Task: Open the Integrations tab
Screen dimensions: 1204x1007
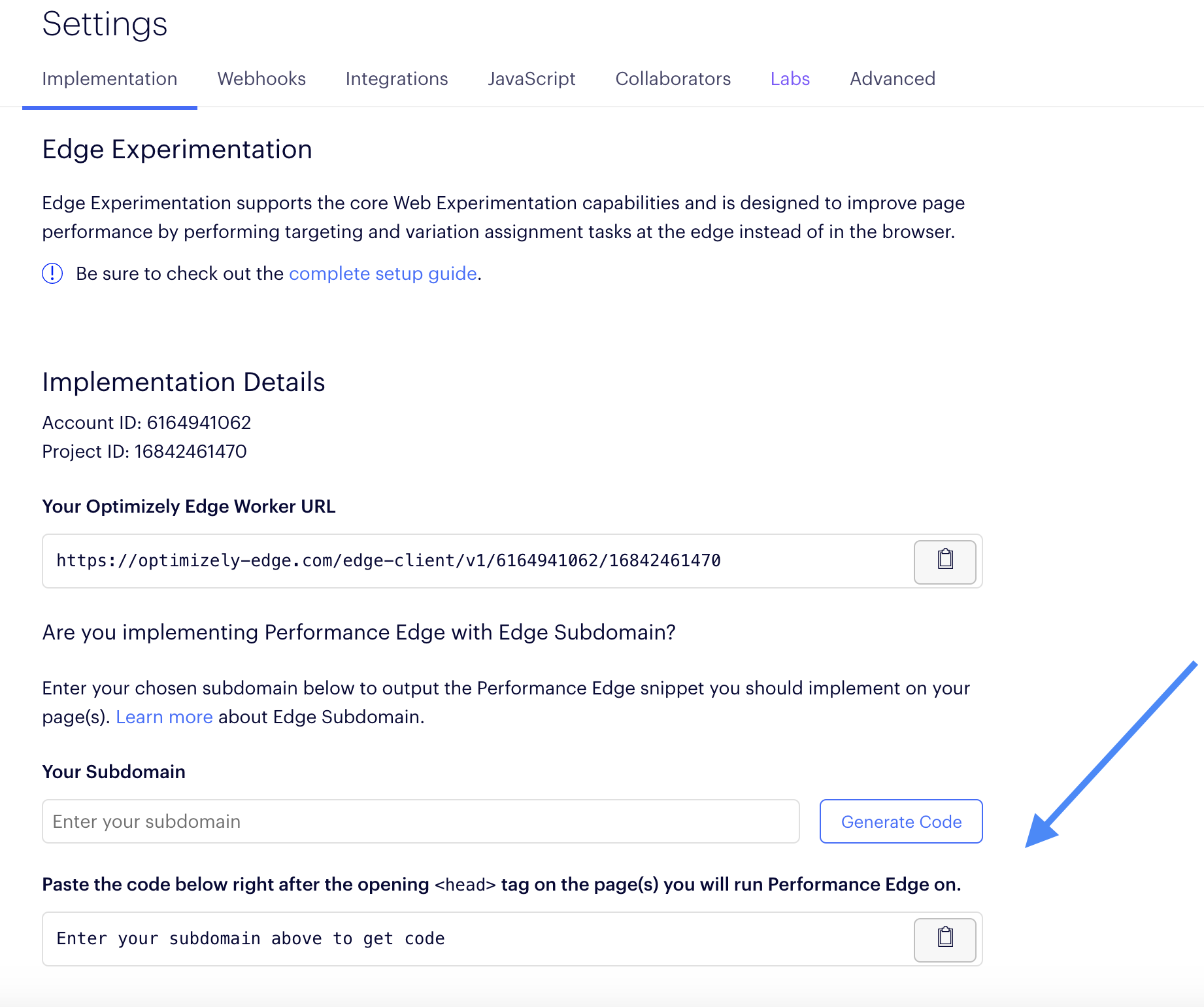Action: tap(397, 79)
